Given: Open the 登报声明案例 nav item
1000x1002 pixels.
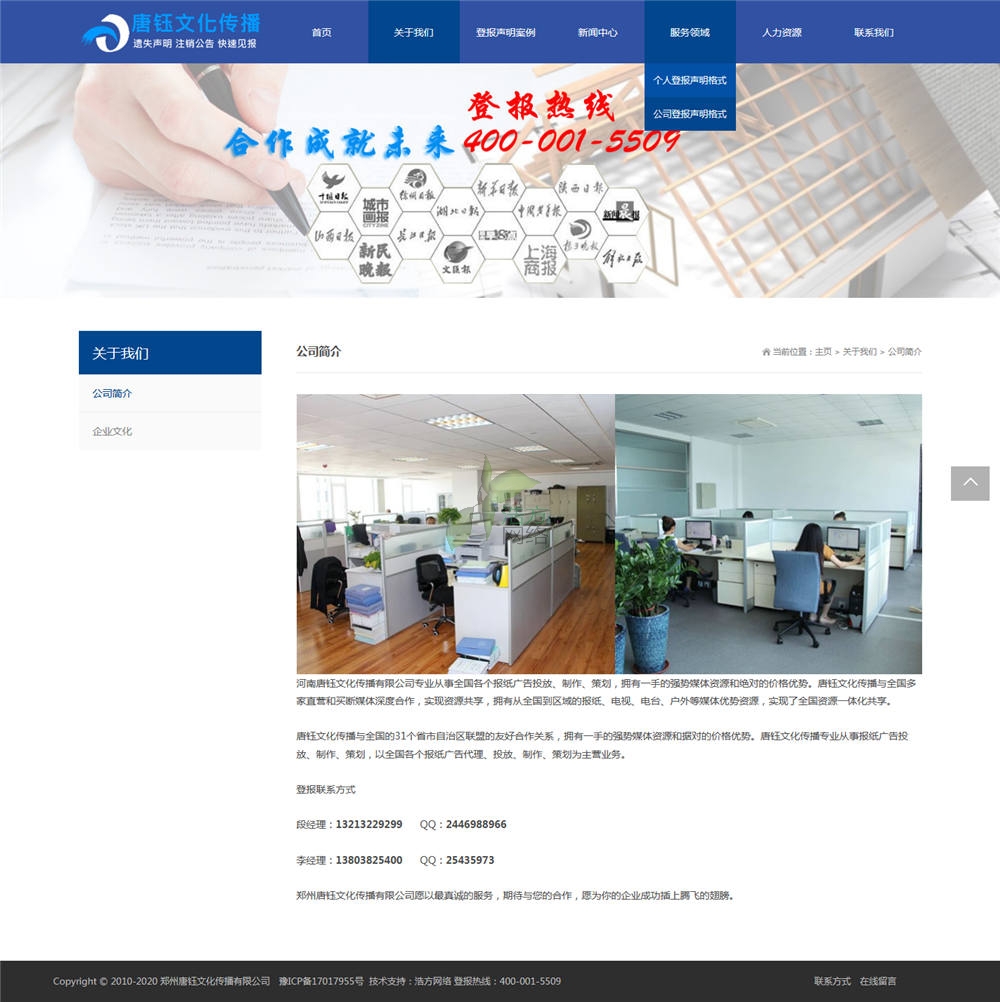Looking at the screenshot, I should pyautogui.click(x=505, y=32).
